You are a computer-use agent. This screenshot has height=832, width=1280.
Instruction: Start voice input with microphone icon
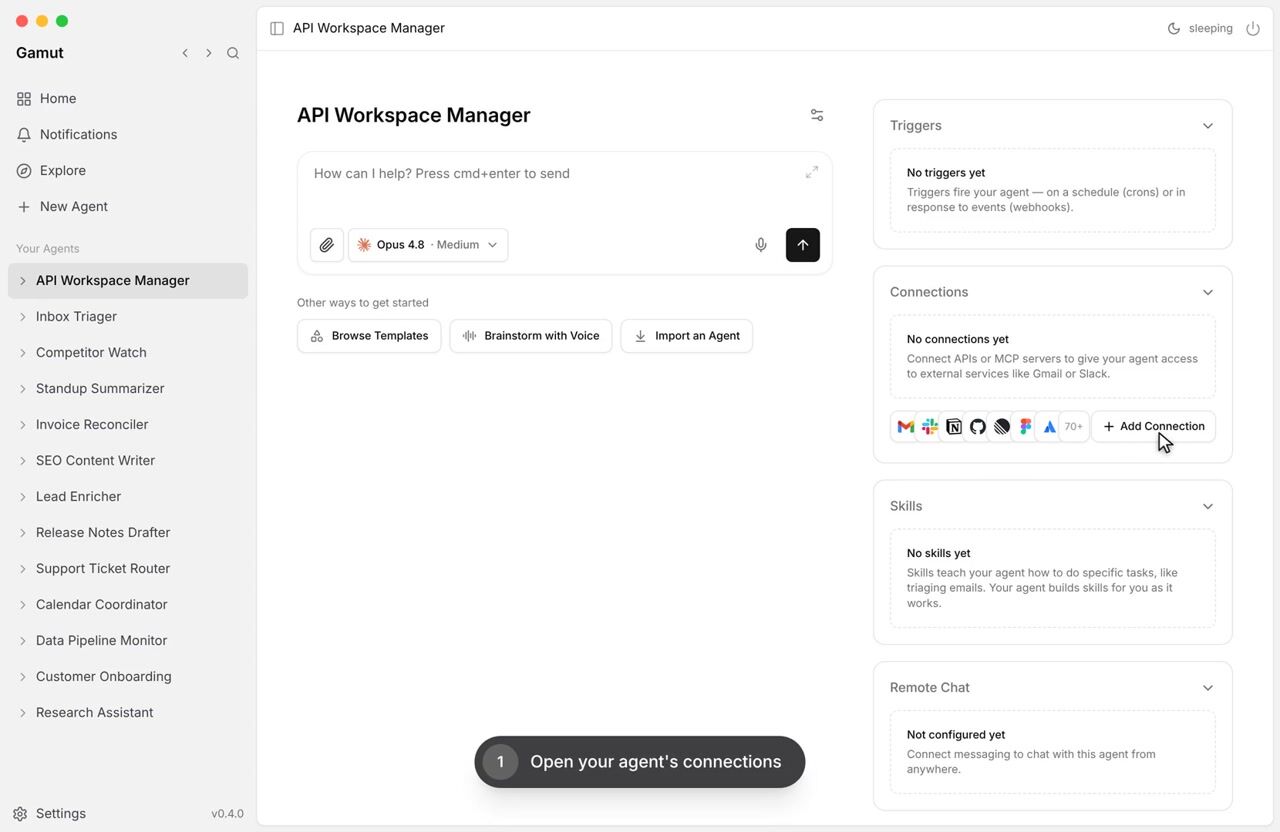[761, 245]
